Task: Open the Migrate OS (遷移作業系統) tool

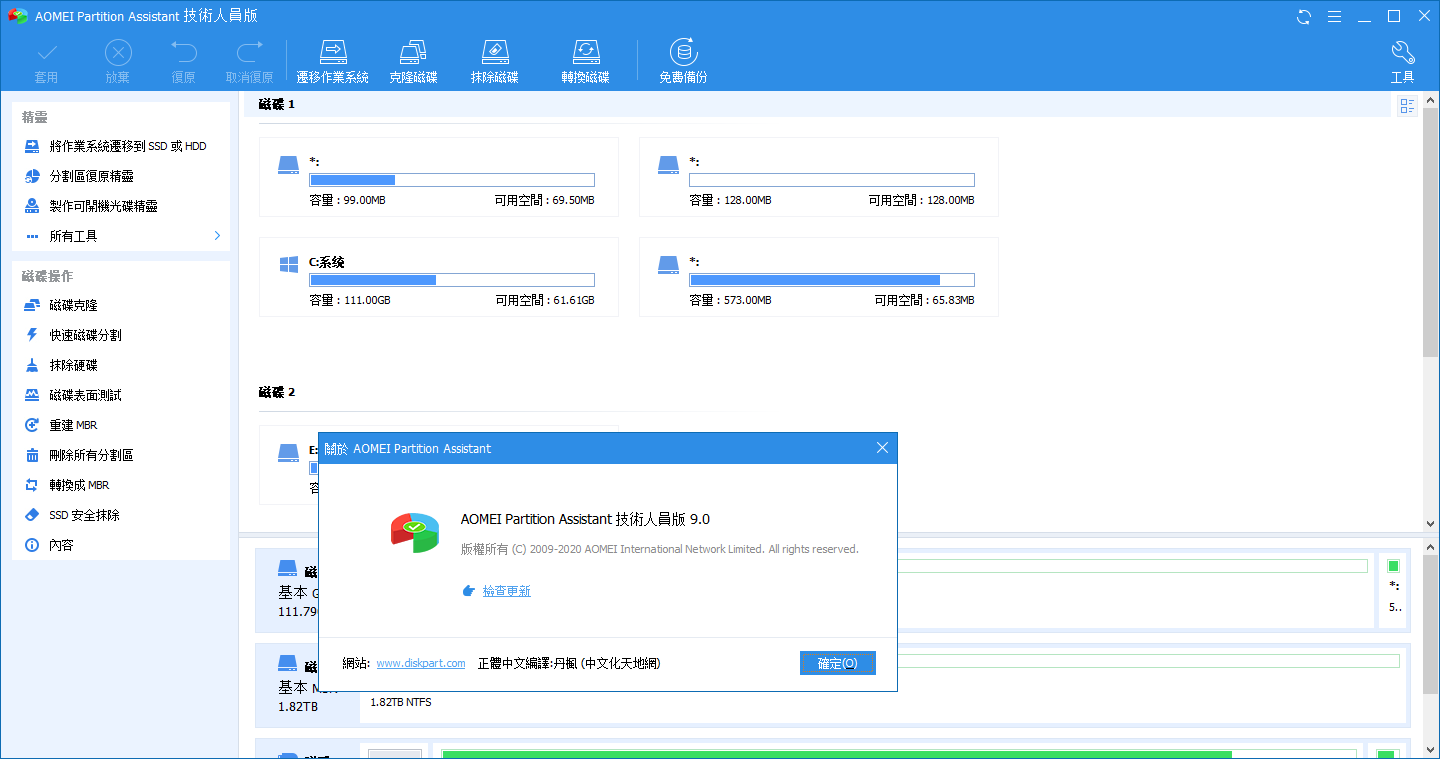Action: (x=333, y=61)
